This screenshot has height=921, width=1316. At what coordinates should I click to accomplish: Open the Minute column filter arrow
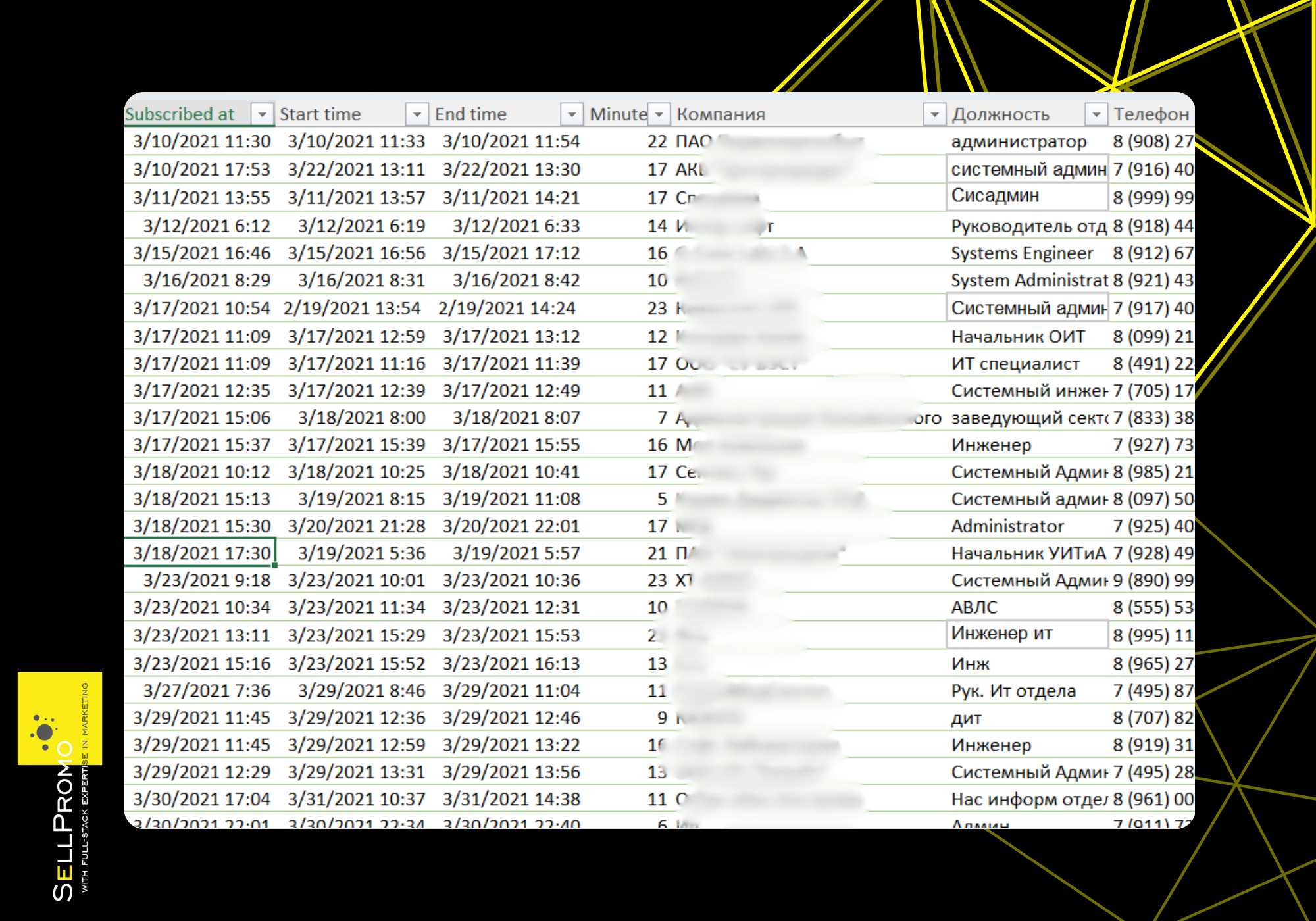pyautogui.click(x=659, y=114)
